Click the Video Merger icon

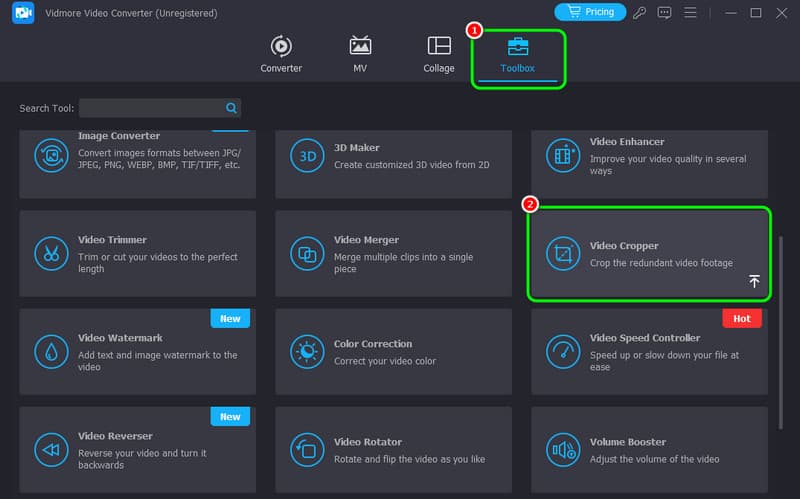tap(306, 253)
